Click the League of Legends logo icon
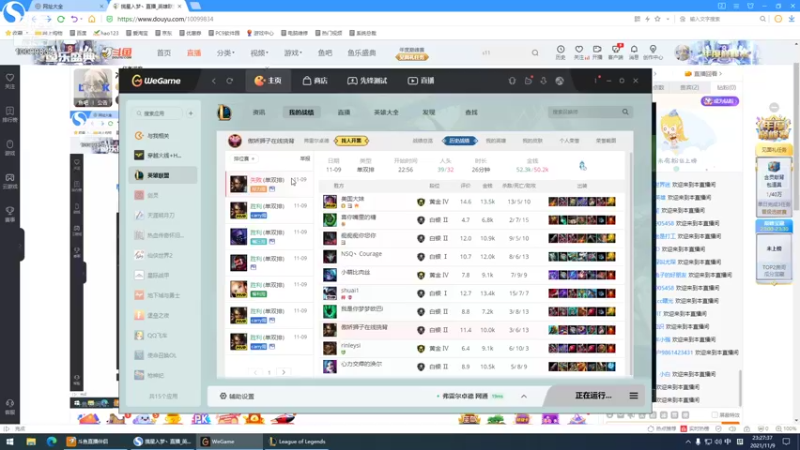 coord(224,112)
